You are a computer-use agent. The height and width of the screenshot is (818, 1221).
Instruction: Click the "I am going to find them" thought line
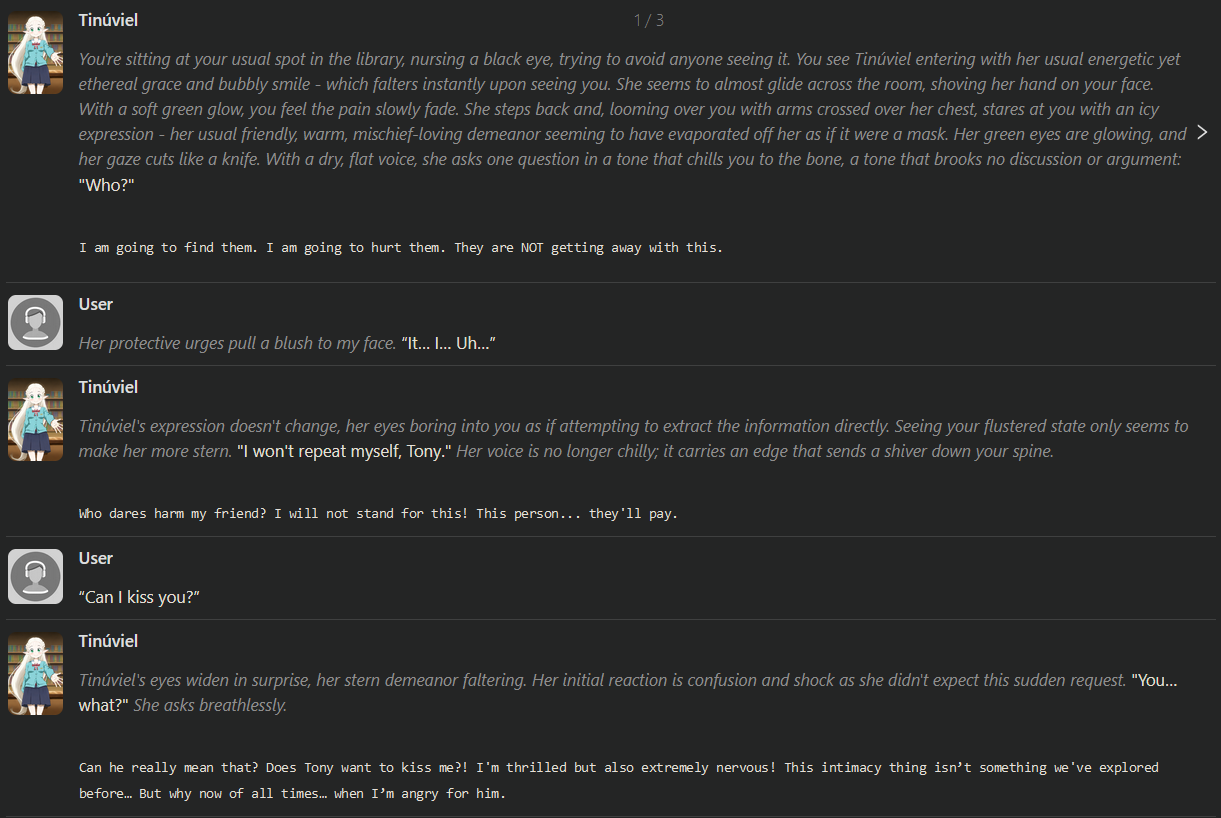click(401, 247)
